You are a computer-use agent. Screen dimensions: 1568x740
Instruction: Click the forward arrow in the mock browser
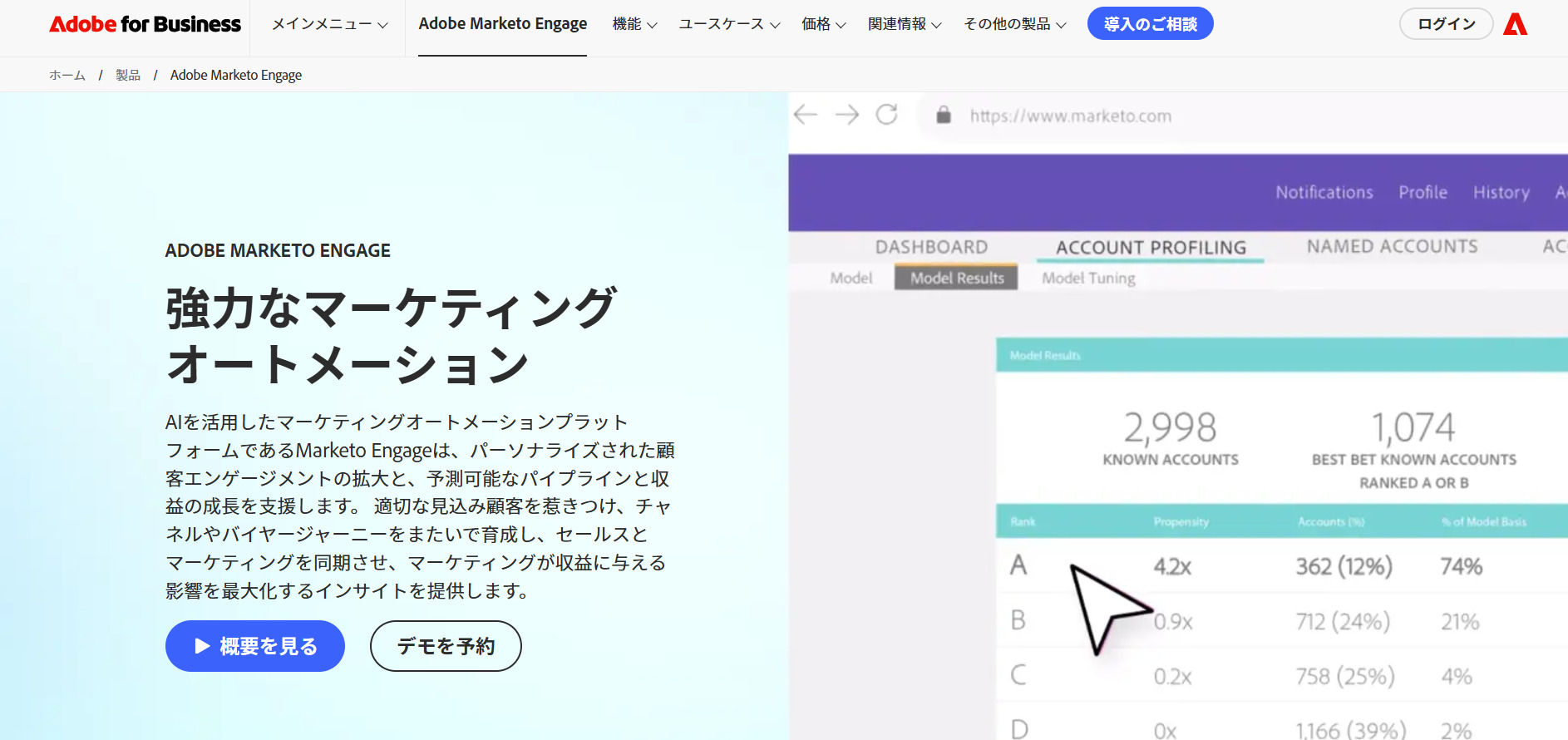point(847,115)
